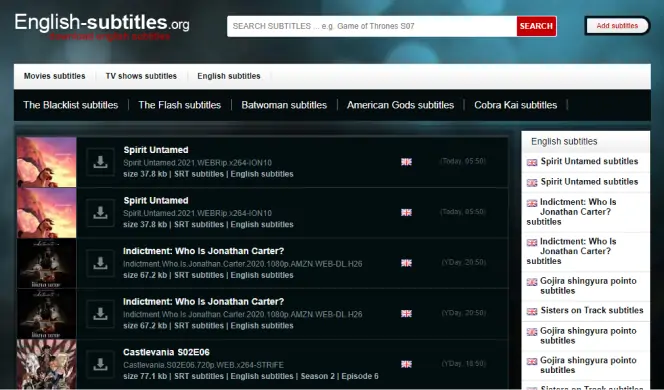Download first Spirit Untamed subtitle via icon
664x390 pixels.
pyautogui.click(x=100, y=162)
